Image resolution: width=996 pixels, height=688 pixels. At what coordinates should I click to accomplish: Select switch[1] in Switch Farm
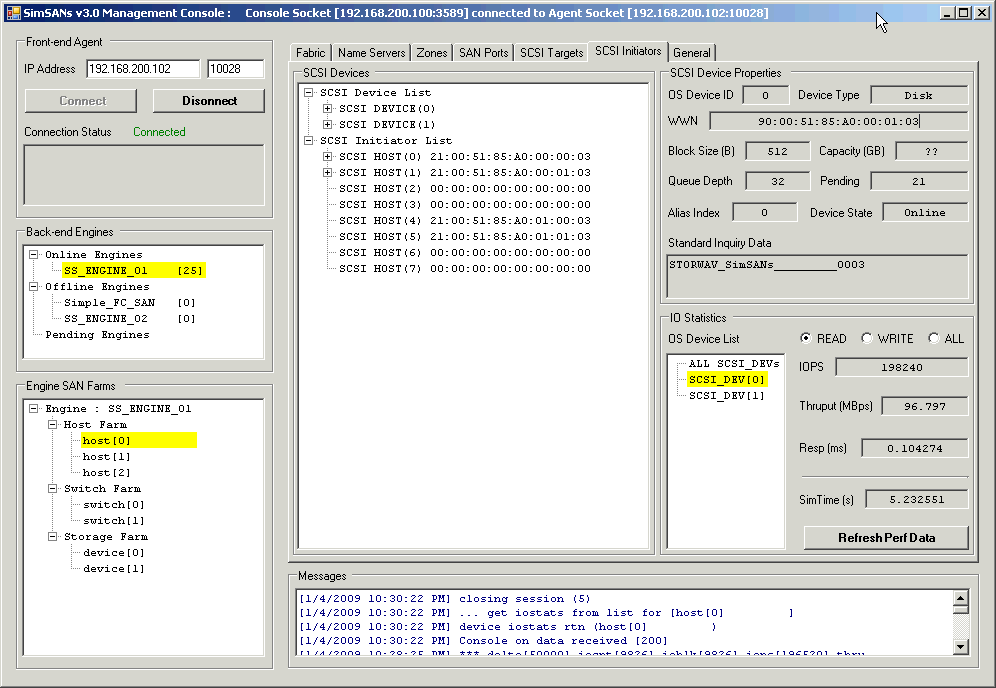pyautogui.click(x=114, y=520)
